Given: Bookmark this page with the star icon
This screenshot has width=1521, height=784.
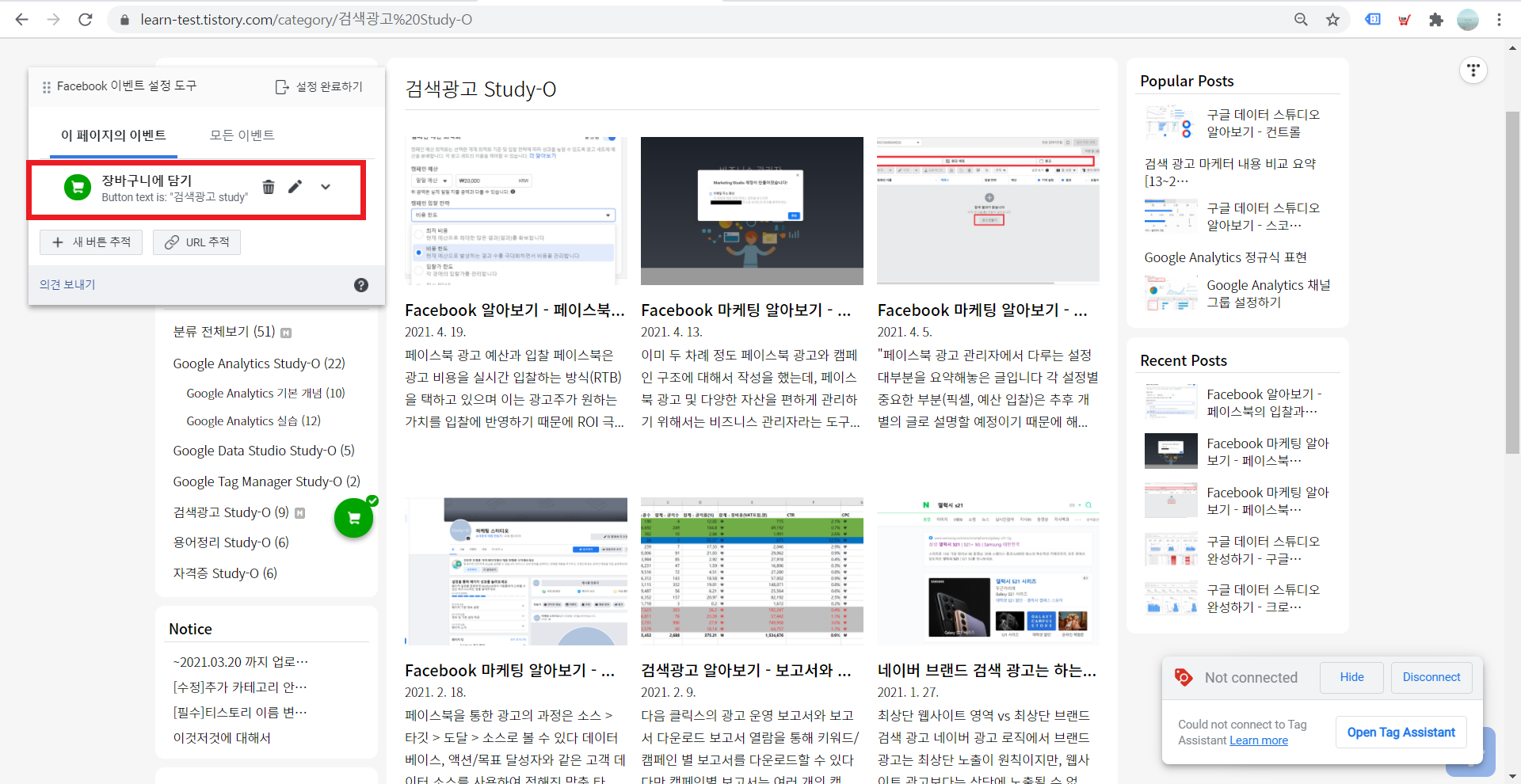Looking at the screenshot, I should (1332, 20).
